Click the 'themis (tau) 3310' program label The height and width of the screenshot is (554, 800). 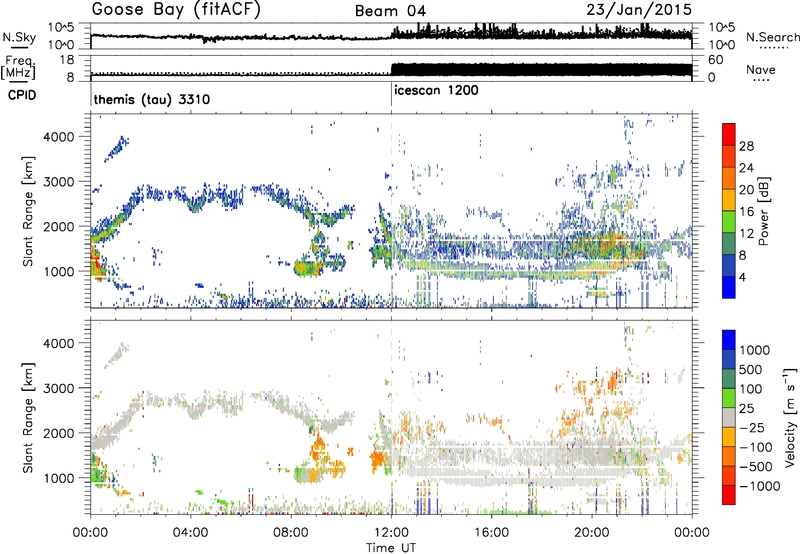coord(152,99)
